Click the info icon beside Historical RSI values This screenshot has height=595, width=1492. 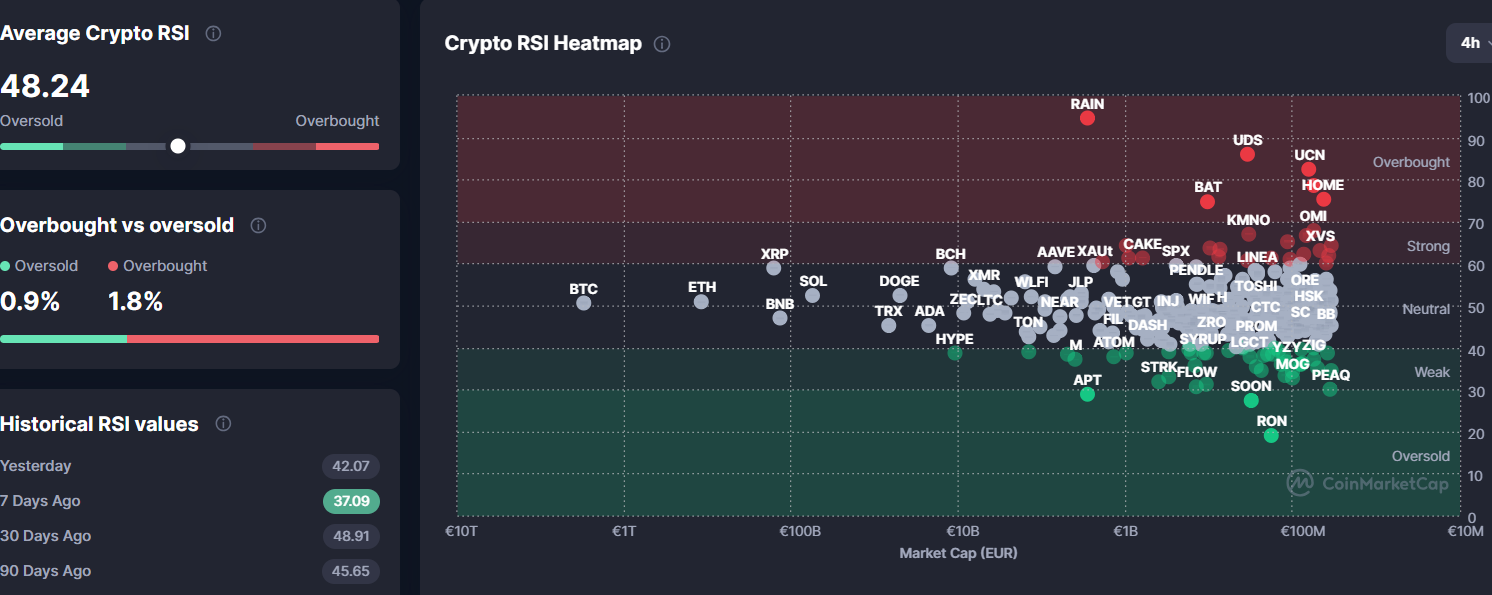point(223,424)
